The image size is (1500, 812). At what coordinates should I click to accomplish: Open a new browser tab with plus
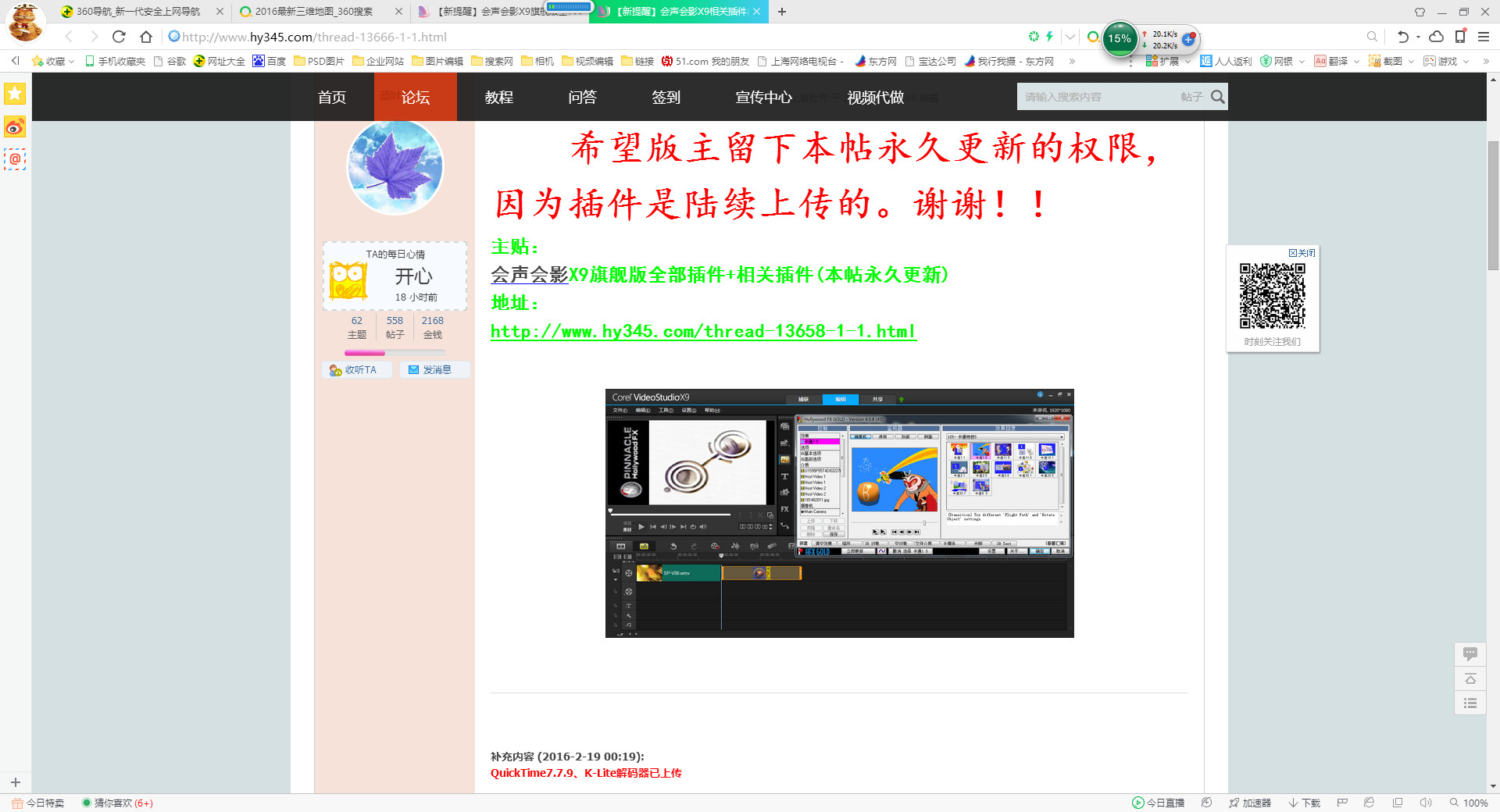782,12
